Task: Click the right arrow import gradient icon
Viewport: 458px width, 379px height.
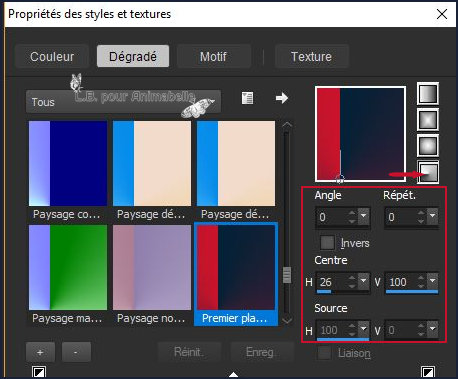Action: coord(282,98)
